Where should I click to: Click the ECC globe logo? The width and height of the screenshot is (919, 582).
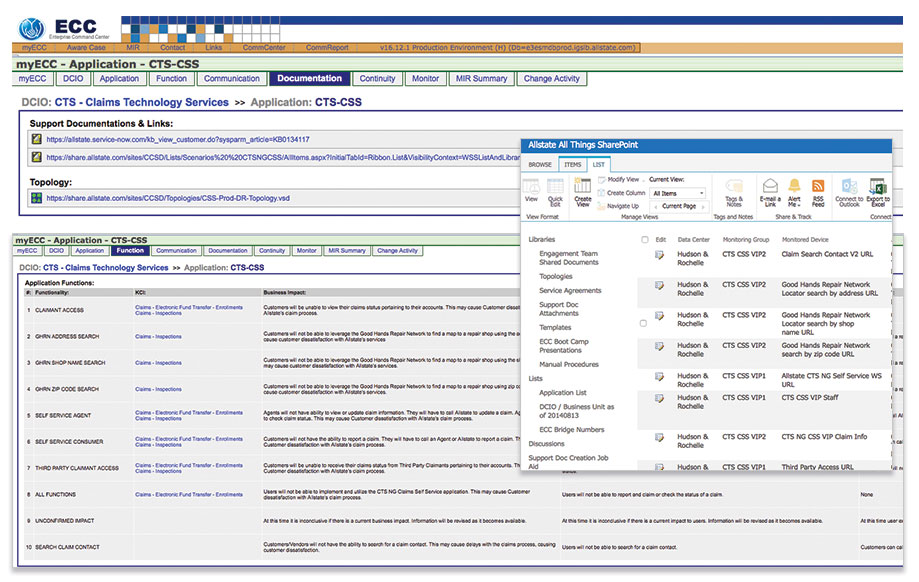[32, 28]
